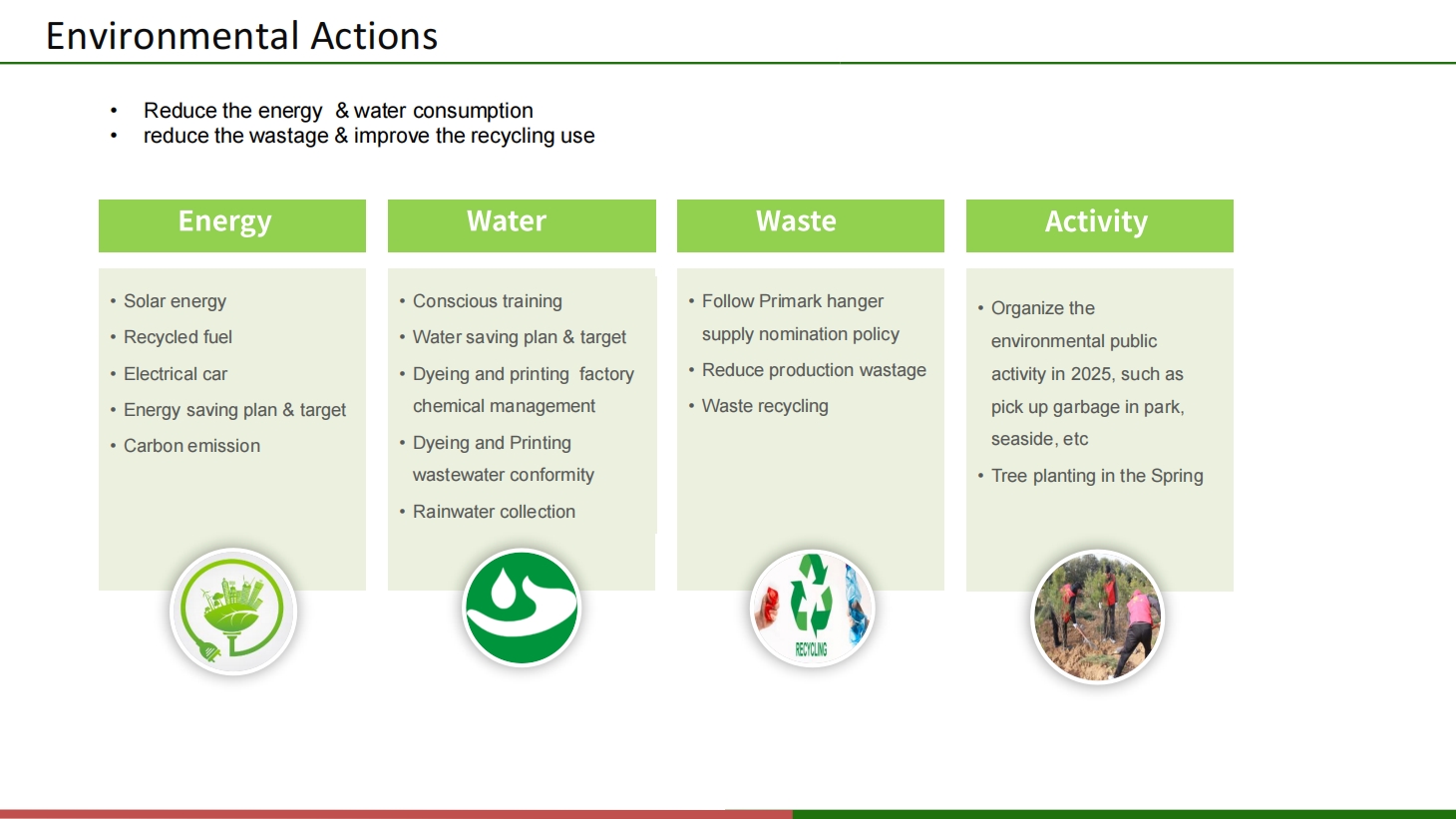
Task: Select 'Tree planting in the Spring' text
Action: pos(1097,476)
